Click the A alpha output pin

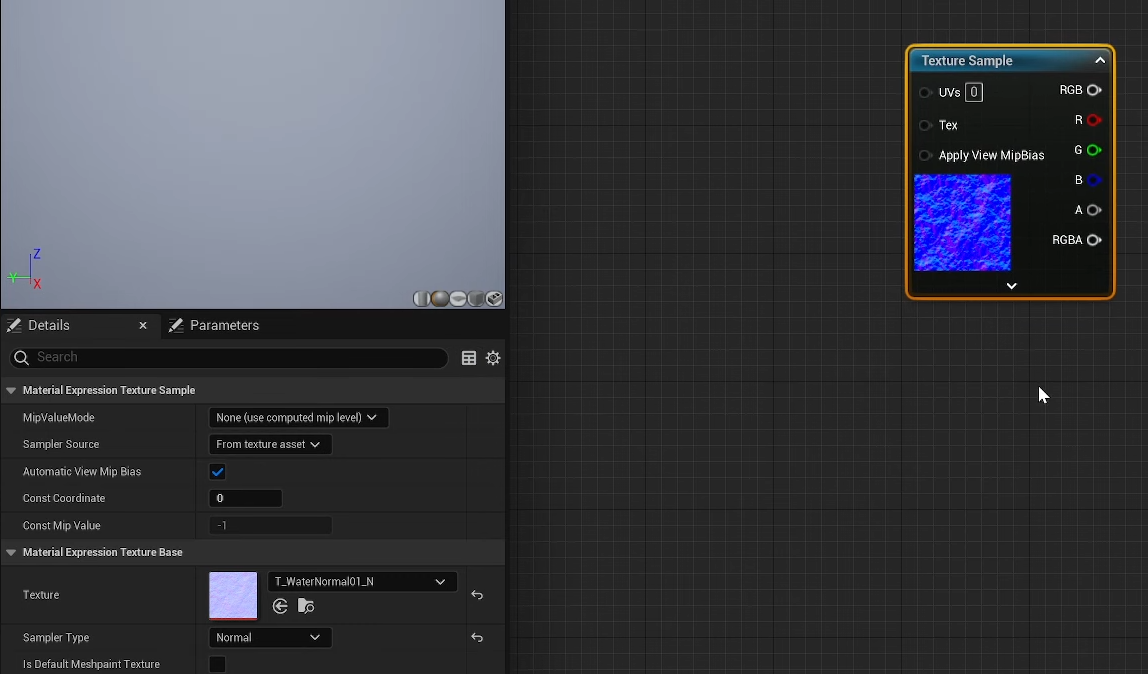coord(1094,210)
